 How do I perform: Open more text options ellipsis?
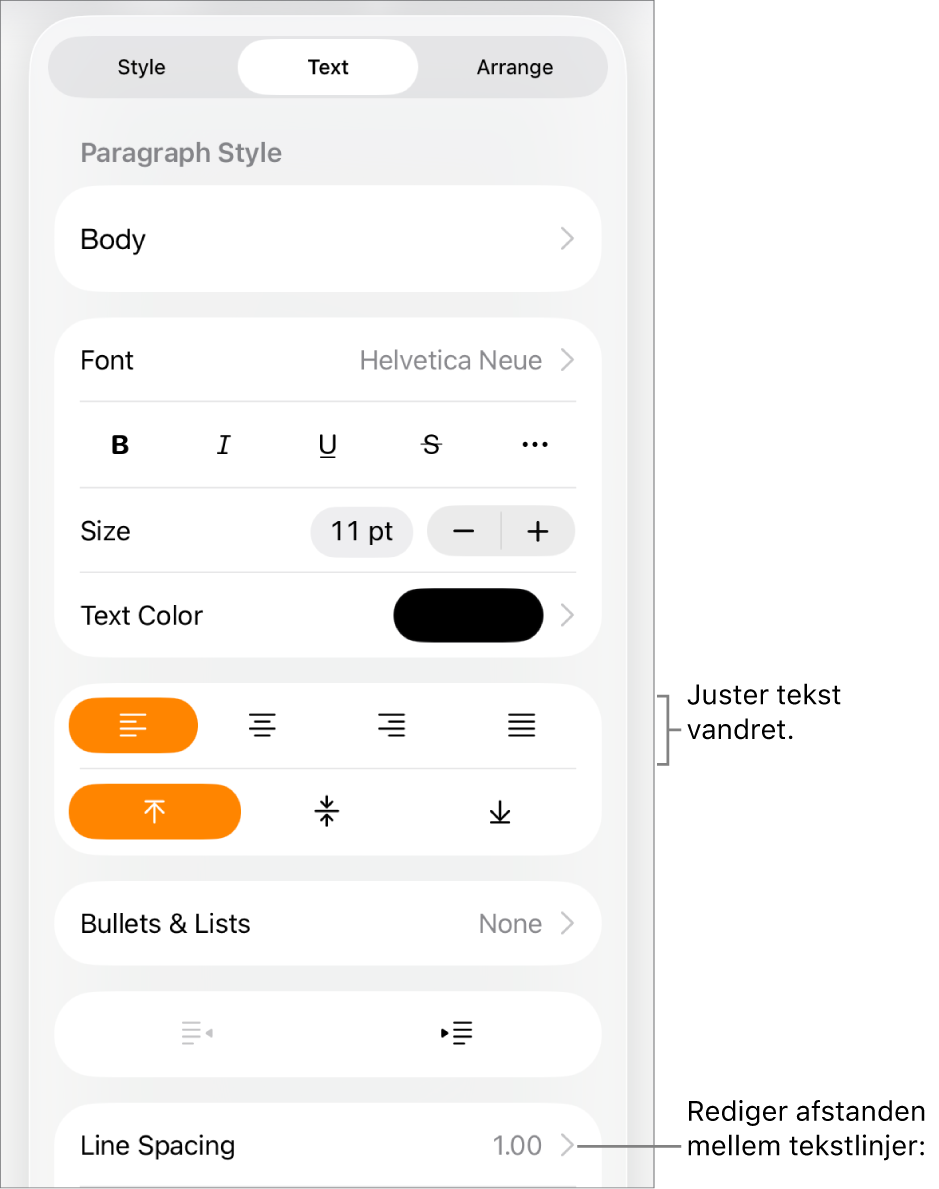(x=535, y=445)
